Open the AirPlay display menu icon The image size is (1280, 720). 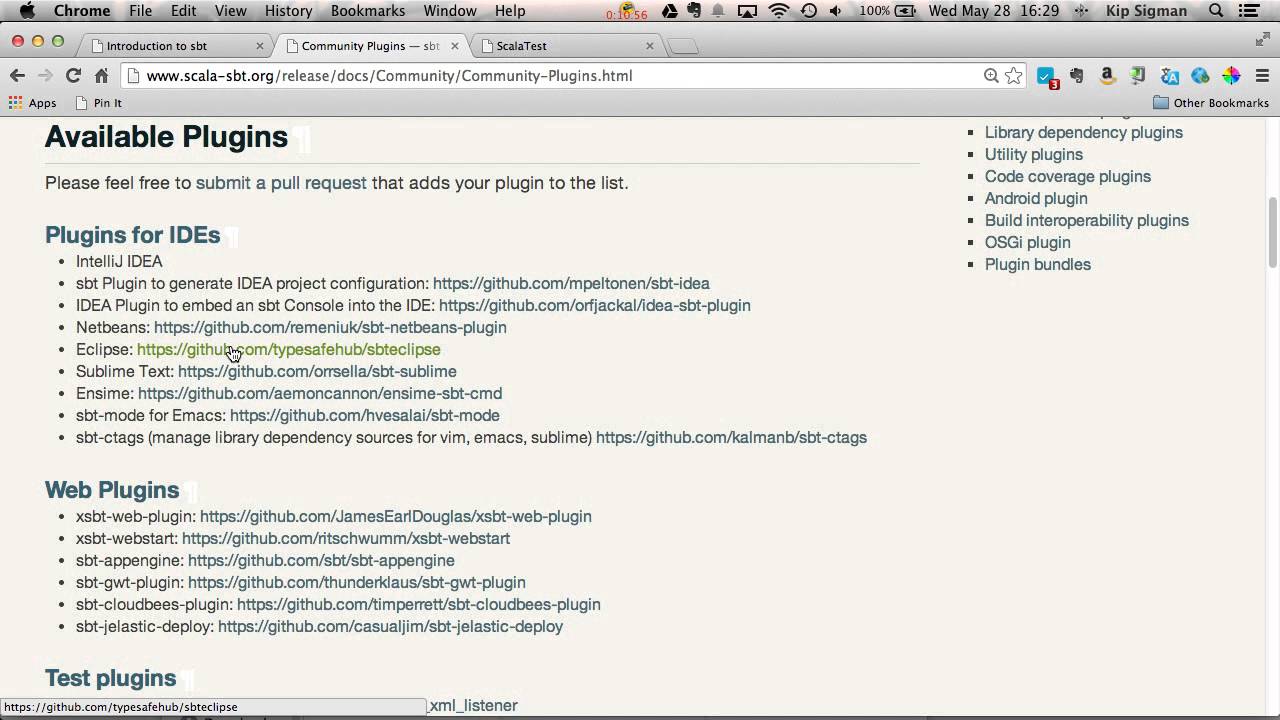click(748, 11)
